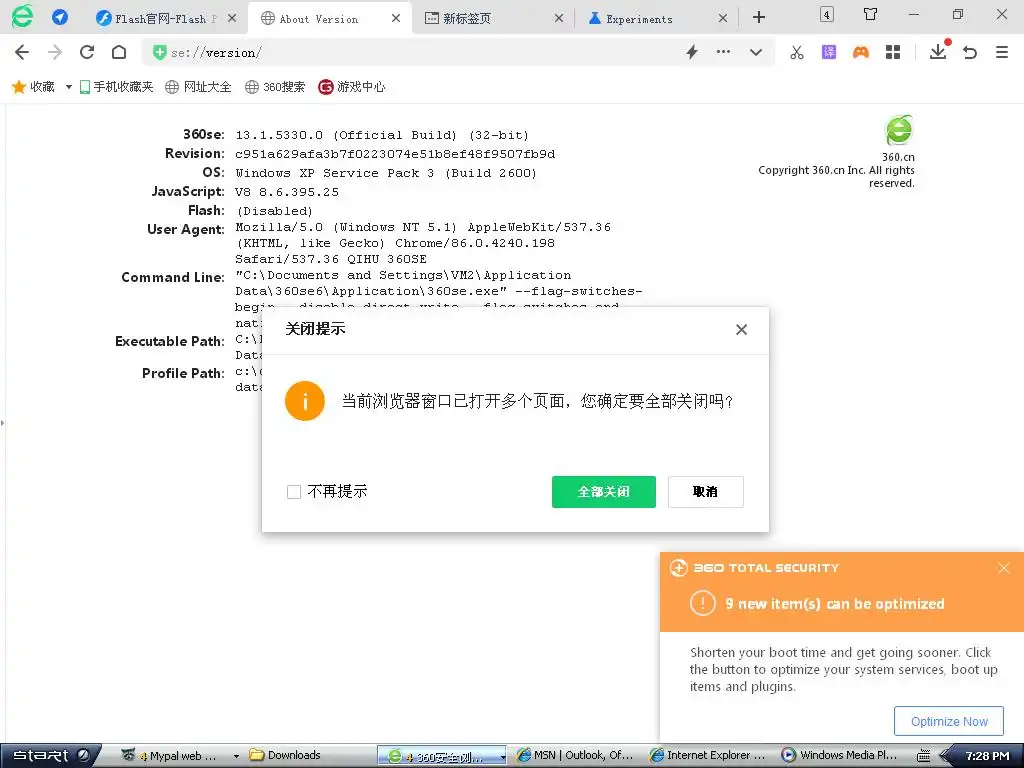
Task: Open Downloads folder in taskbar
Action: point(285,756)
